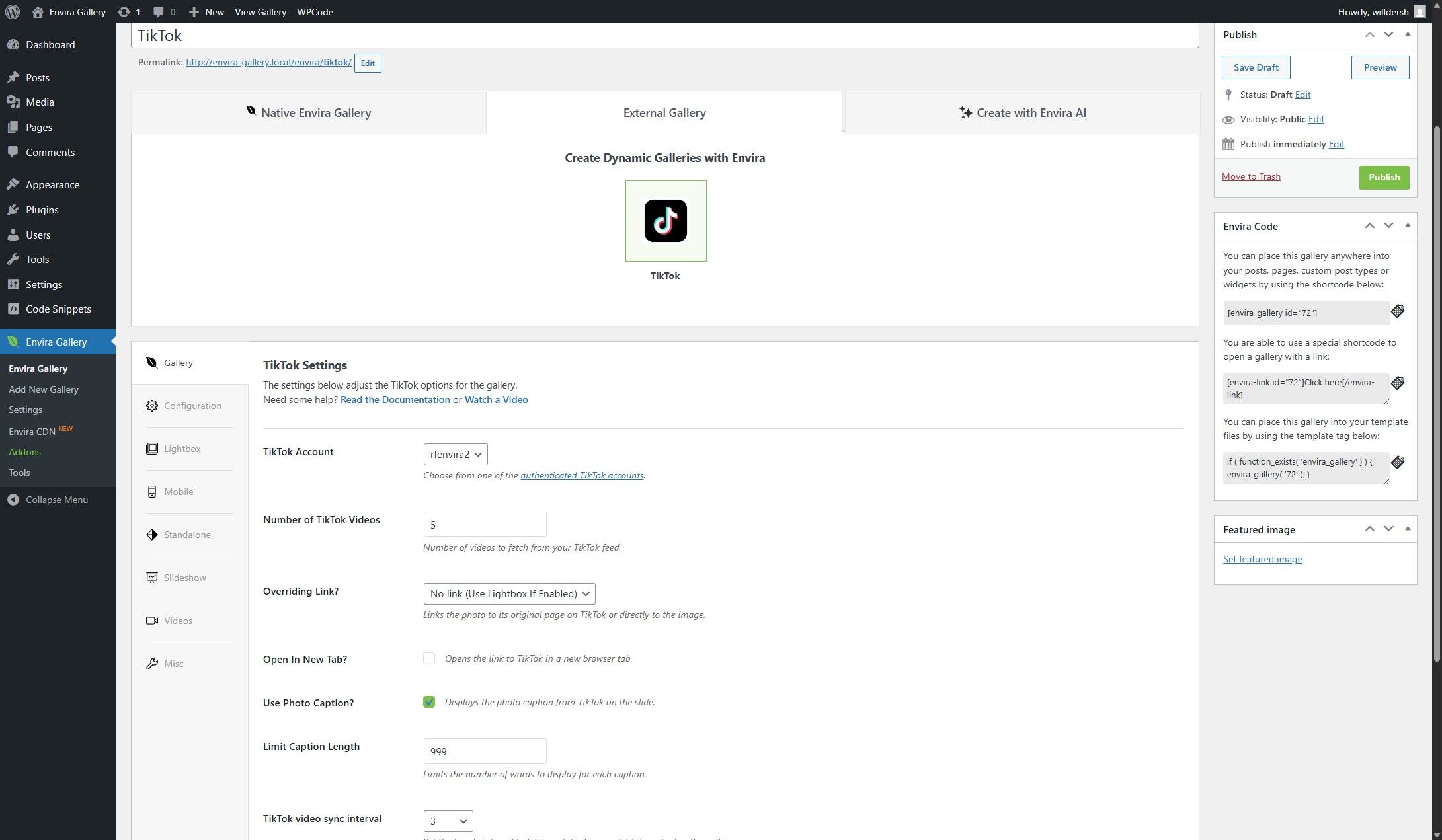Open the WordPress logo menu

coord(13,12)
